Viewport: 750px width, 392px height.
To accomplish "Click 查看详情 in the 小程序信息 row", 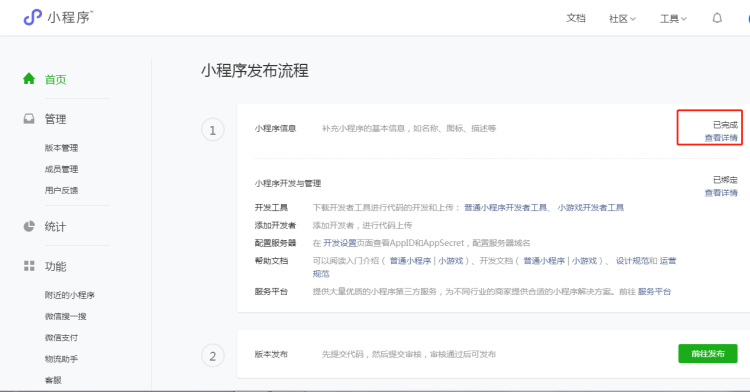I will coord(721,138).
